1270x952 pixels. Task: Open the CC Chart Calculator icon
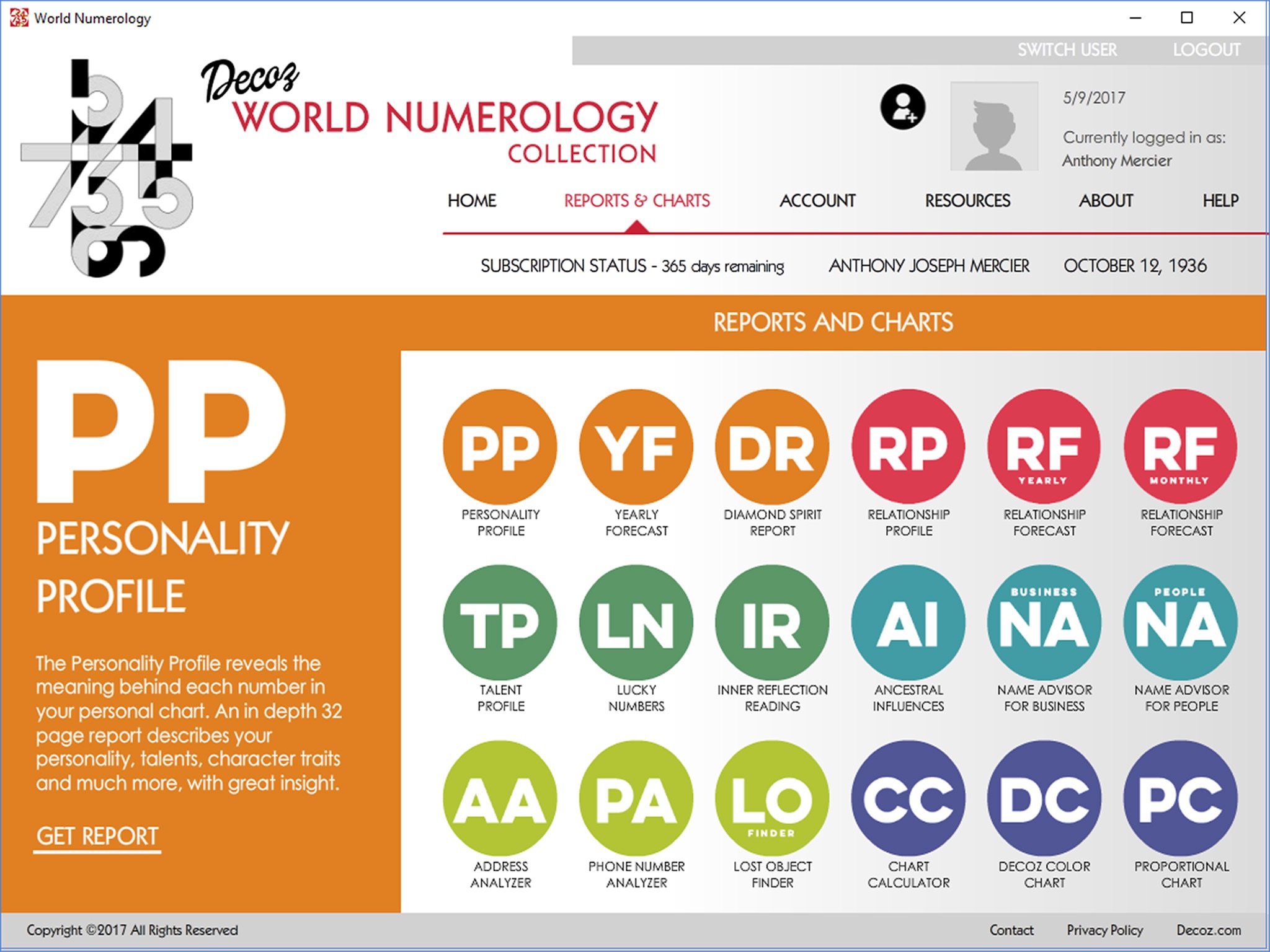[908, 798]
